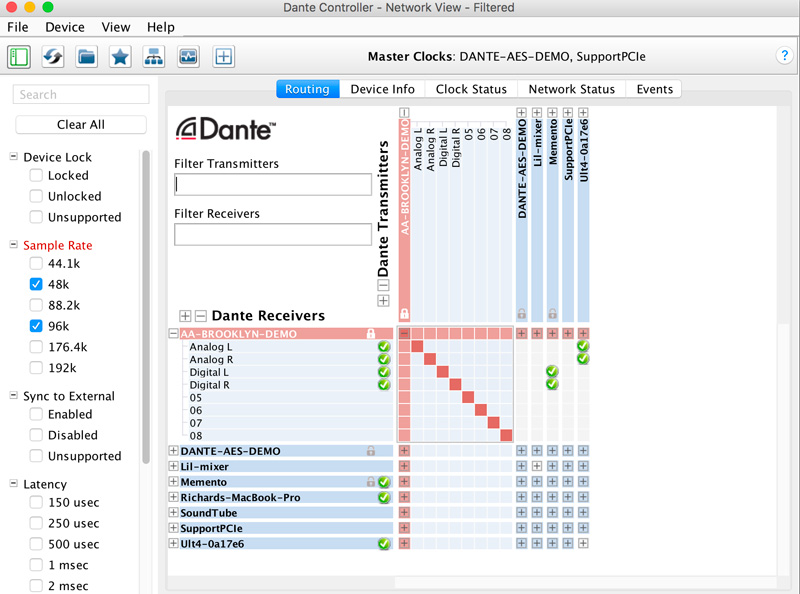The image size is (800, 594).
Task: Click the lock icon on DANTE-AES-DEMO receiver row
Action: tap(371, 451)
